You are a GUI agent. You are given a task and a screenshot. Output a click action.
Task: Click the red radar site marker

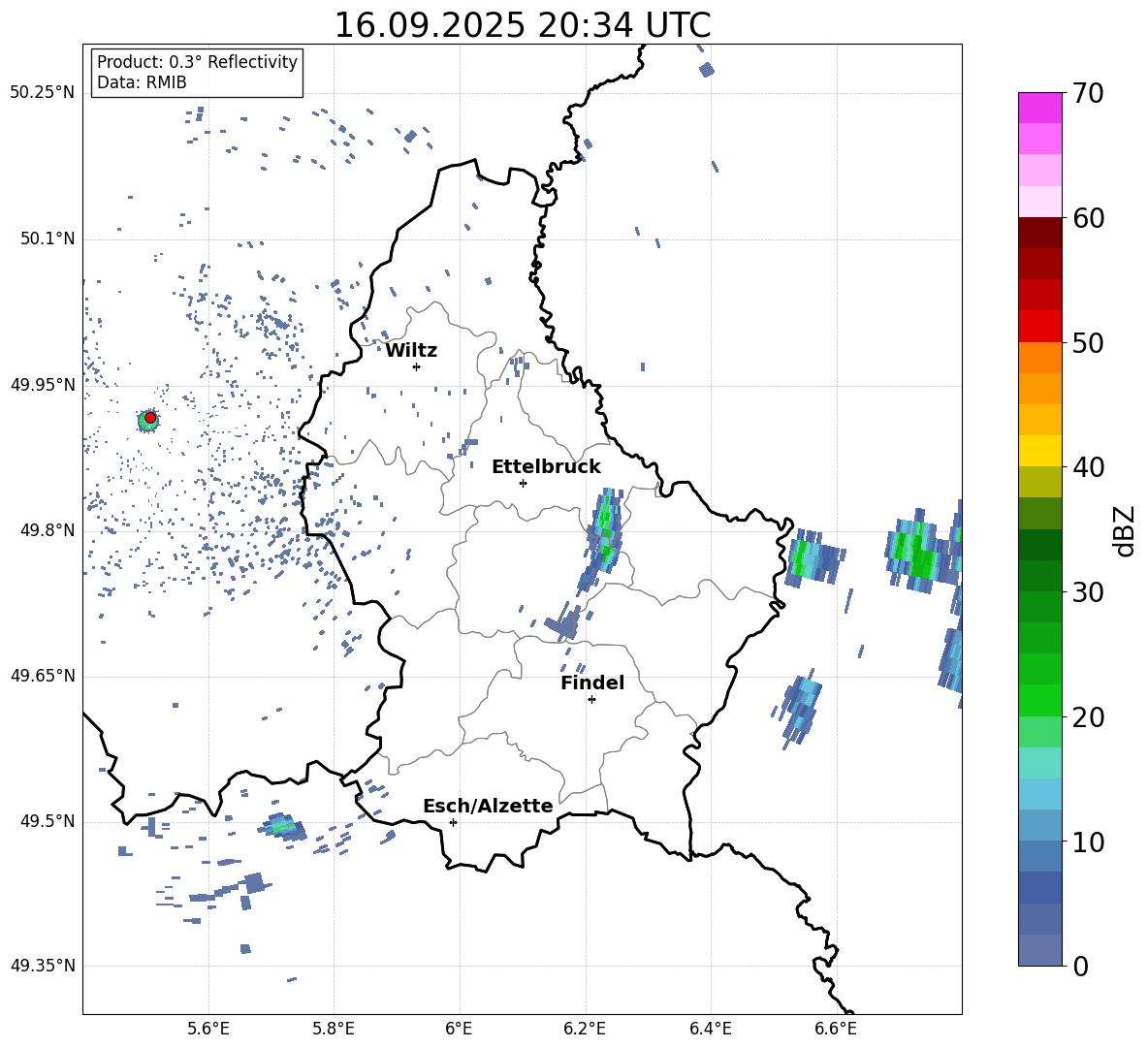pyautogui.click(x=150, y=418)
